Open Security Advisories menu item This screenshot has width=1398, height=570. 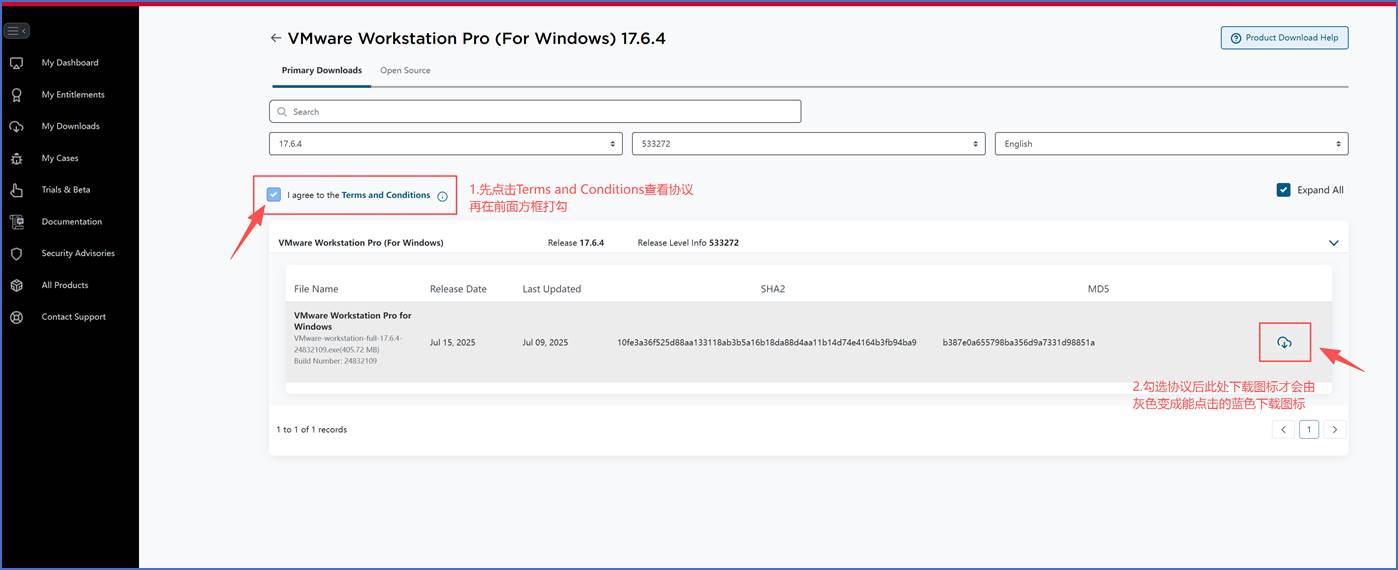point(78,254)
